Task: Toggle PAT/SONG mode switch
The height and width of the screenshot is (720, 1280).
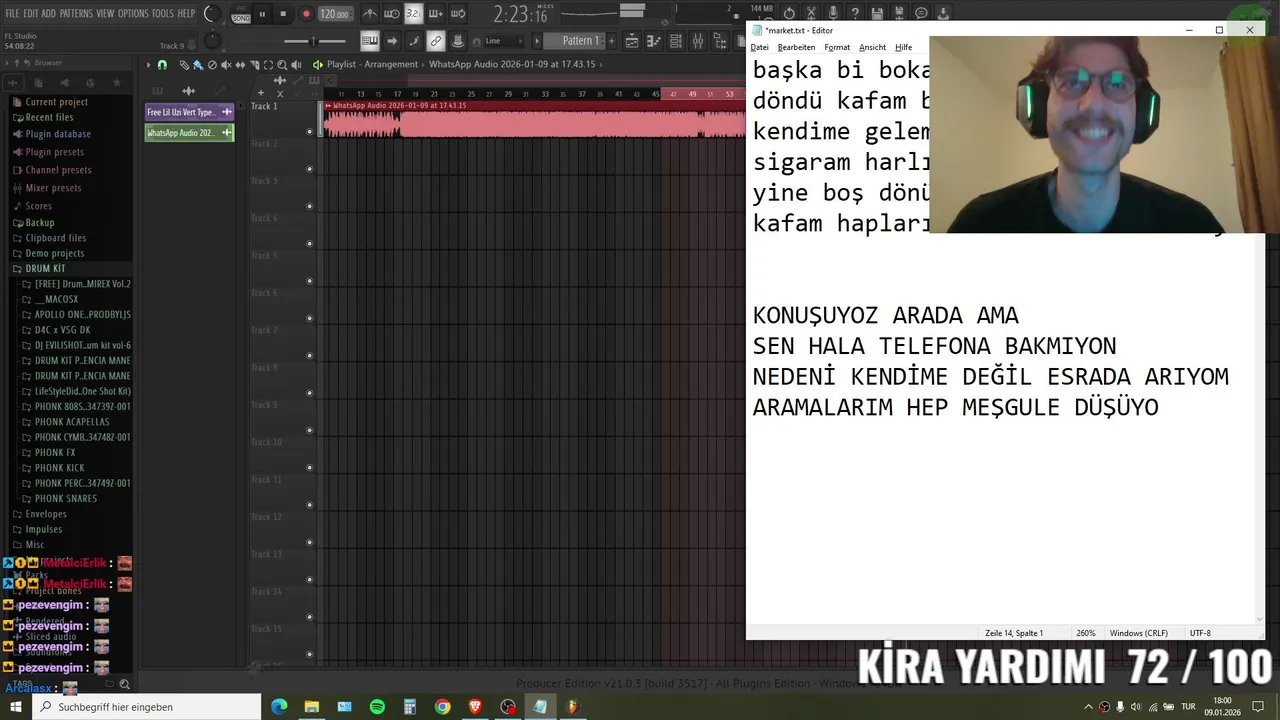Action: point(241,14)
